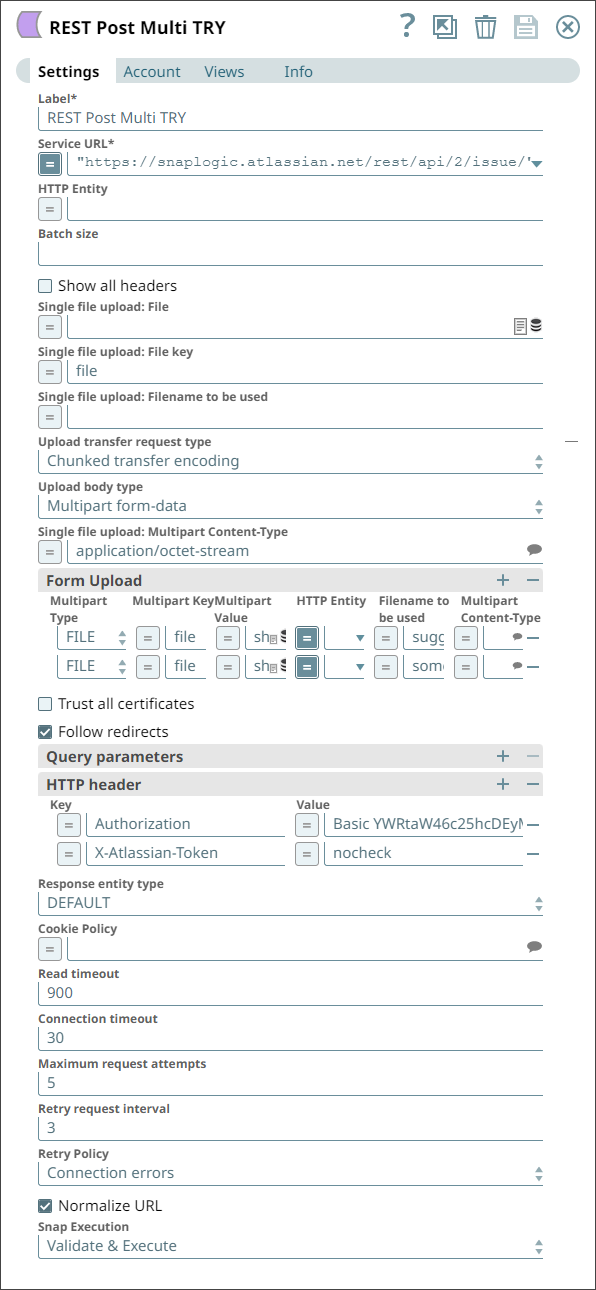Save the snap settings
This screenshot has height=1290, width=596.
click(x=526, y=27)
